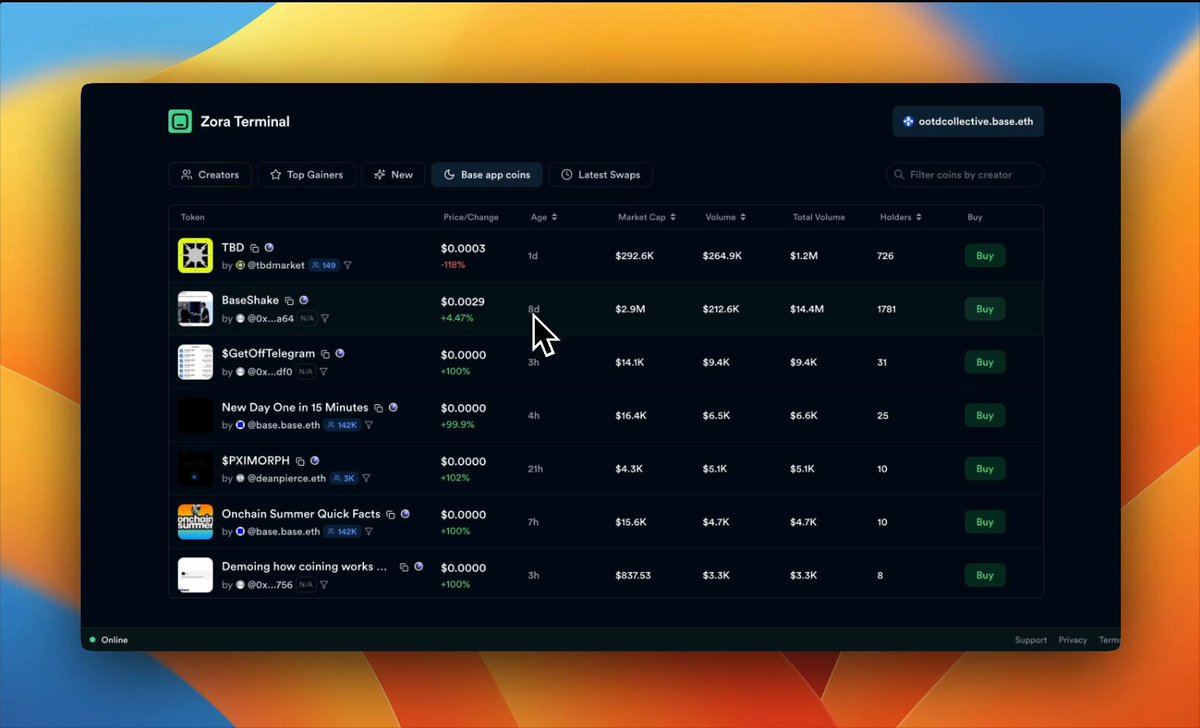The image size is (1200, 728).
Task: Click the 149 followers badge on TBD row
Action: click(x=323, y=265)
